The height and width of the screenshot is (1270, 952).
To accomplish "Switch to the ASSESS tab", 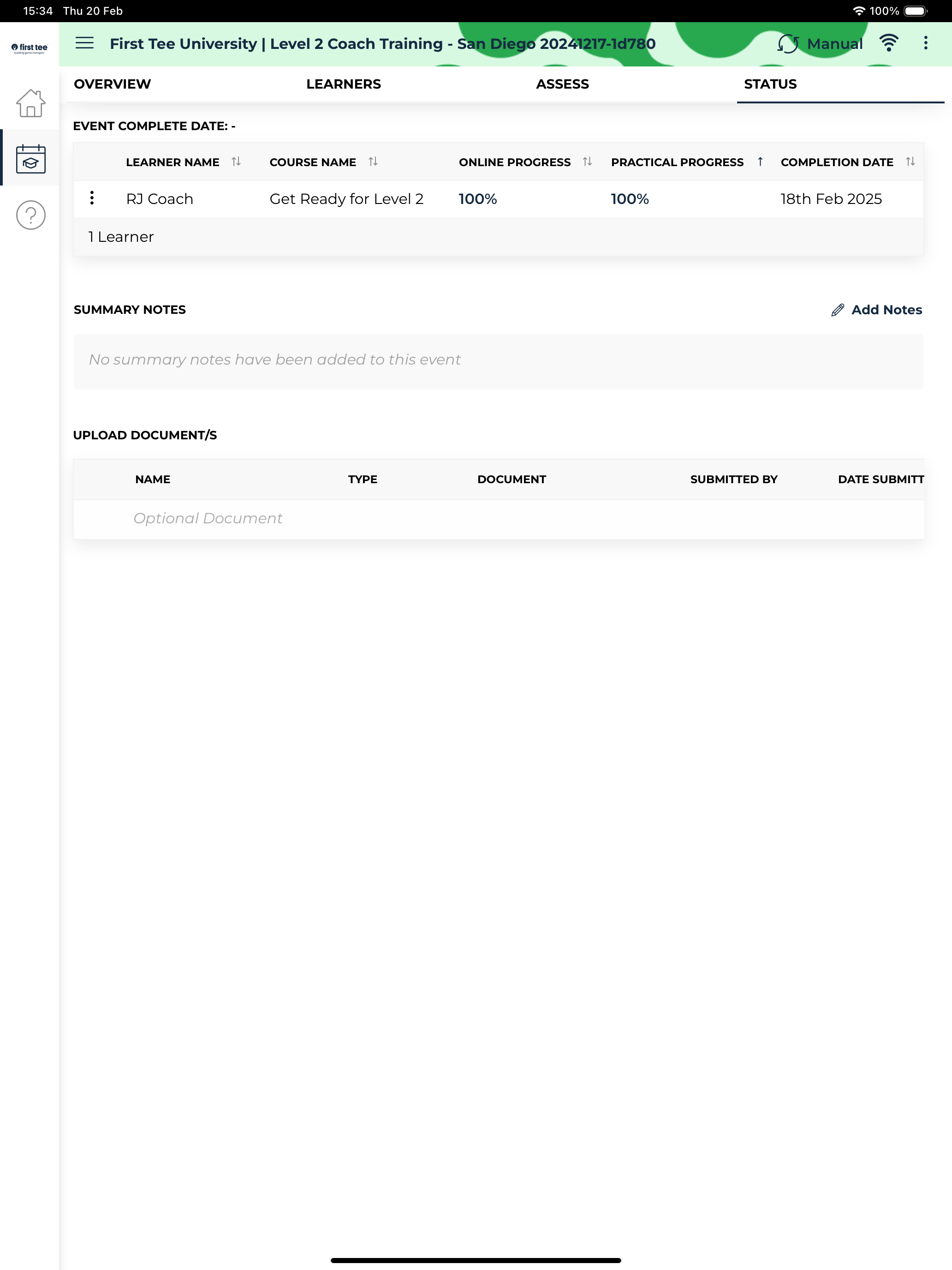I will 562,84.
